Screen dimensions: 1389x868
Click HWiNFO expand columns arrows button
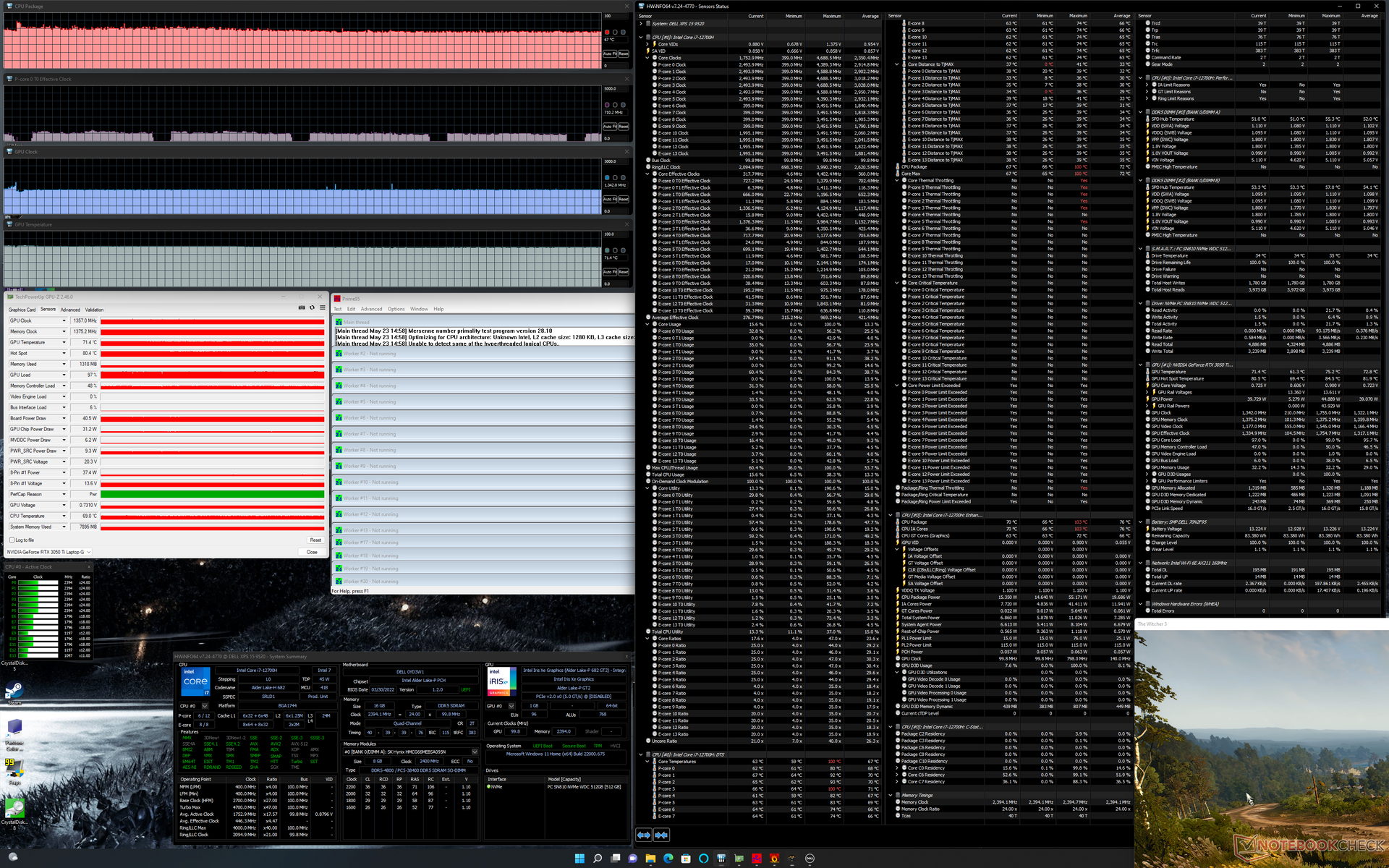(x=644, y=835)
